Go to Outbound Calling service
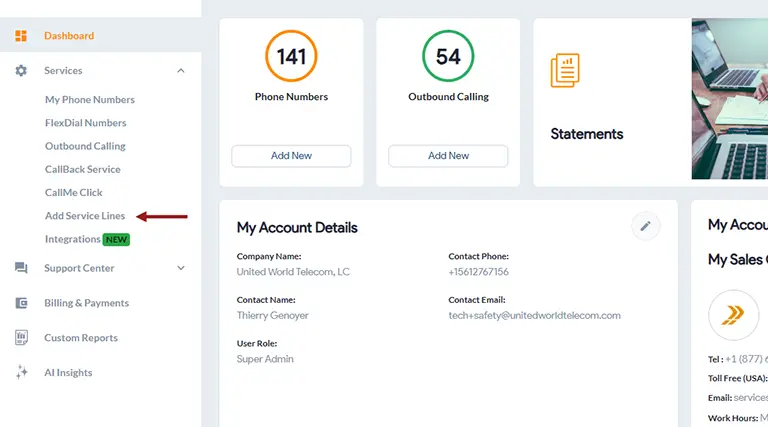Viewport: 768px width, 427px height. (85, 146)
